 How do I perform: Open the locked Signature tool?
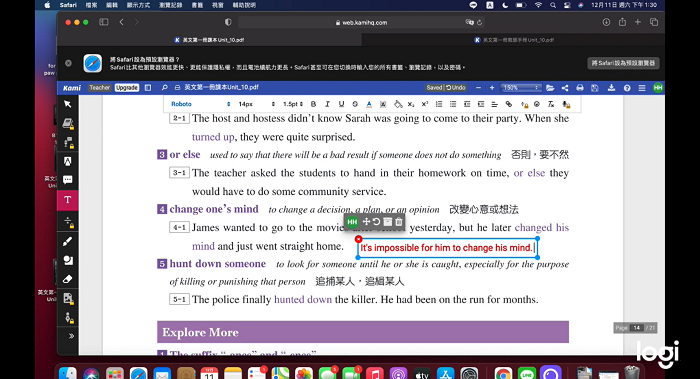click(x=68, y=317)
